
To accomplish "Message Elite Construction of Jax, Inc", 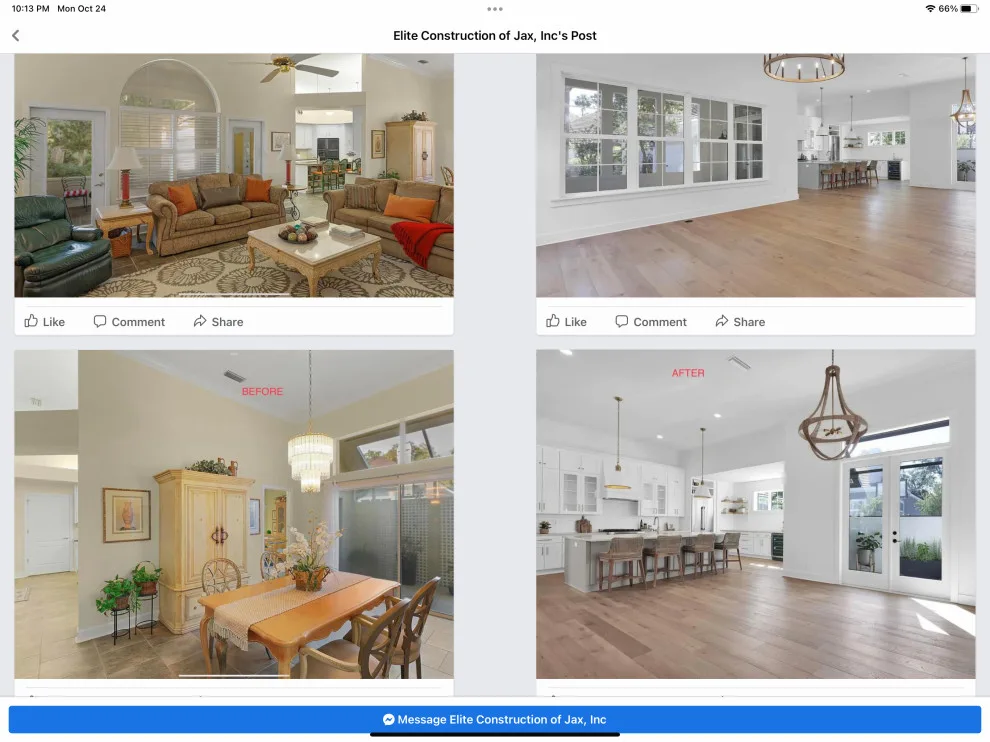I will tap(494, 719).
